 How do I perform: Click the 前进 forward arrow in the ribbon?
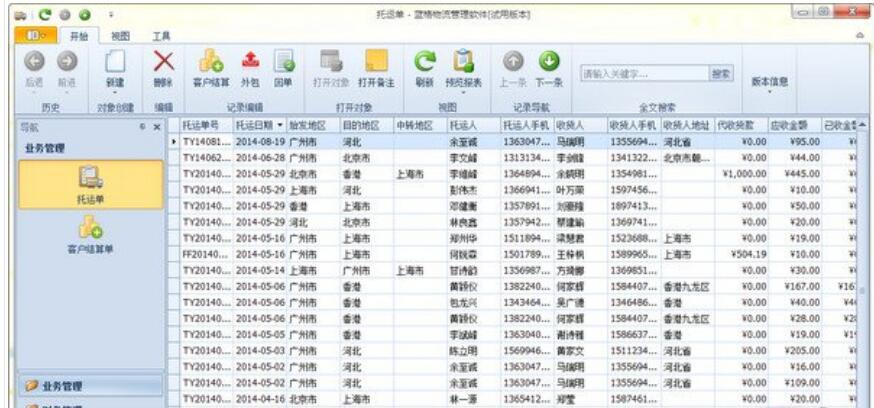point(67,61)
